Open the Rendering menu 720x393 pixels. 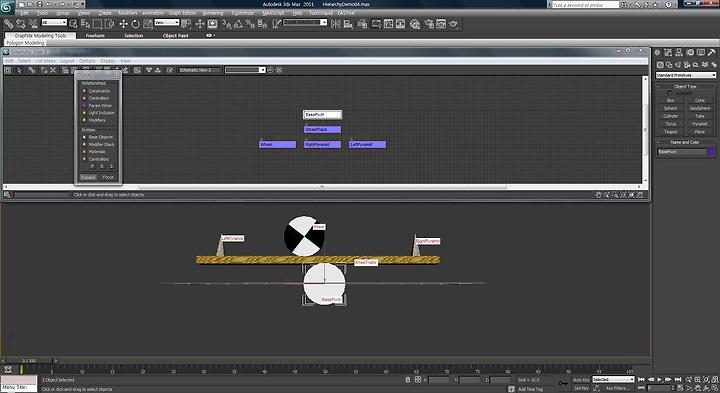click(213, 13)
